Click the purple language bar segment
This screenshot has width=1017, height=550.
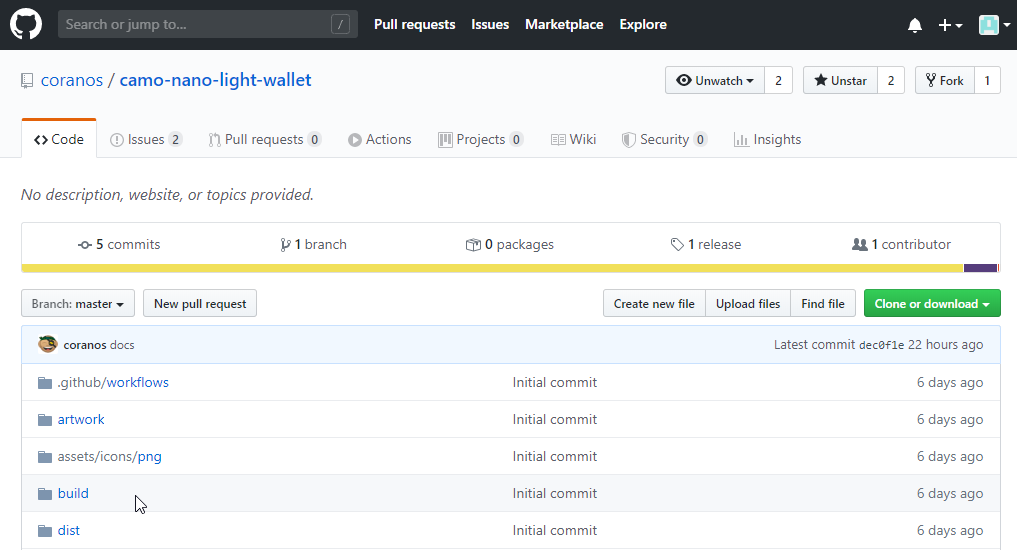click(980, 268)
